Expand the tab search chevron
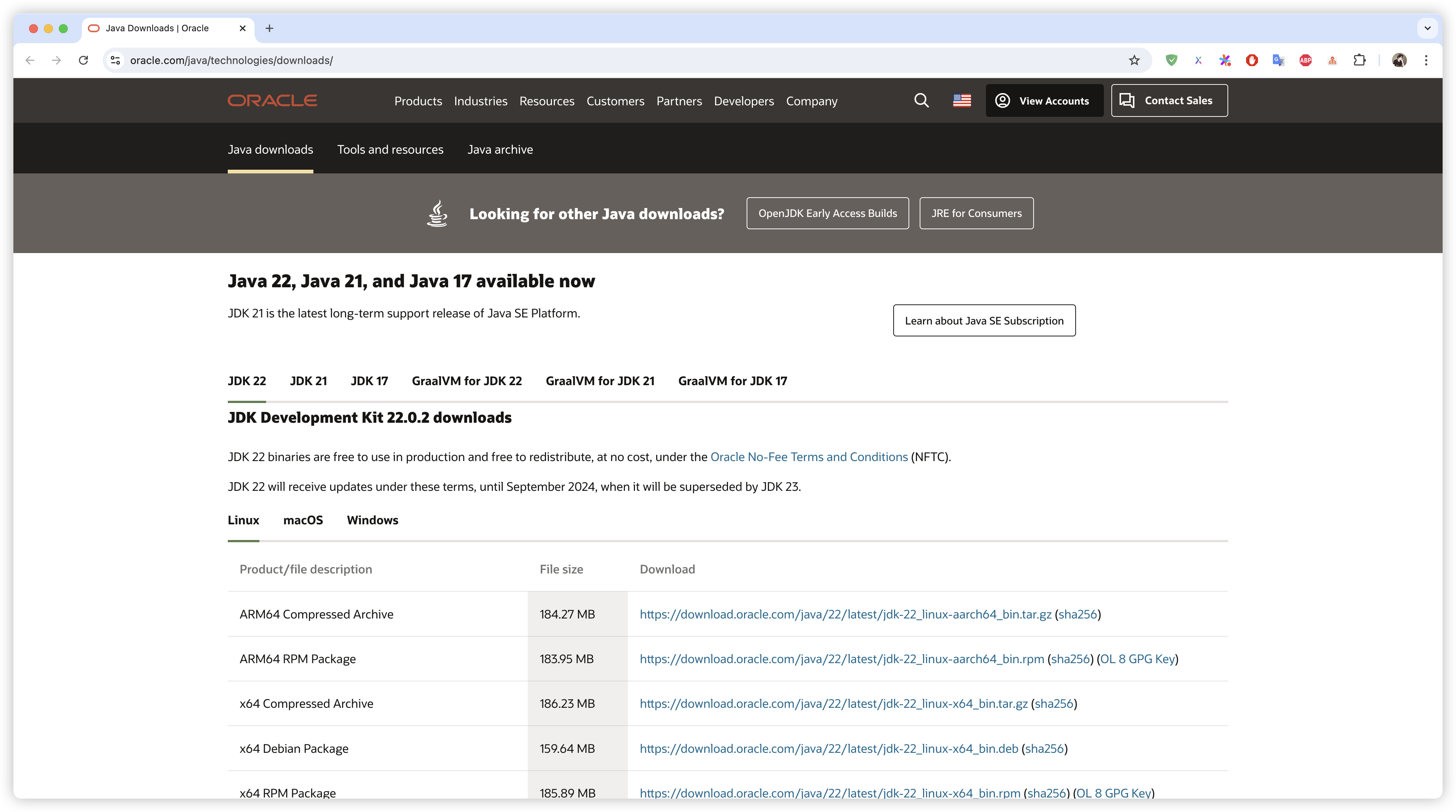 [1427, 28]
